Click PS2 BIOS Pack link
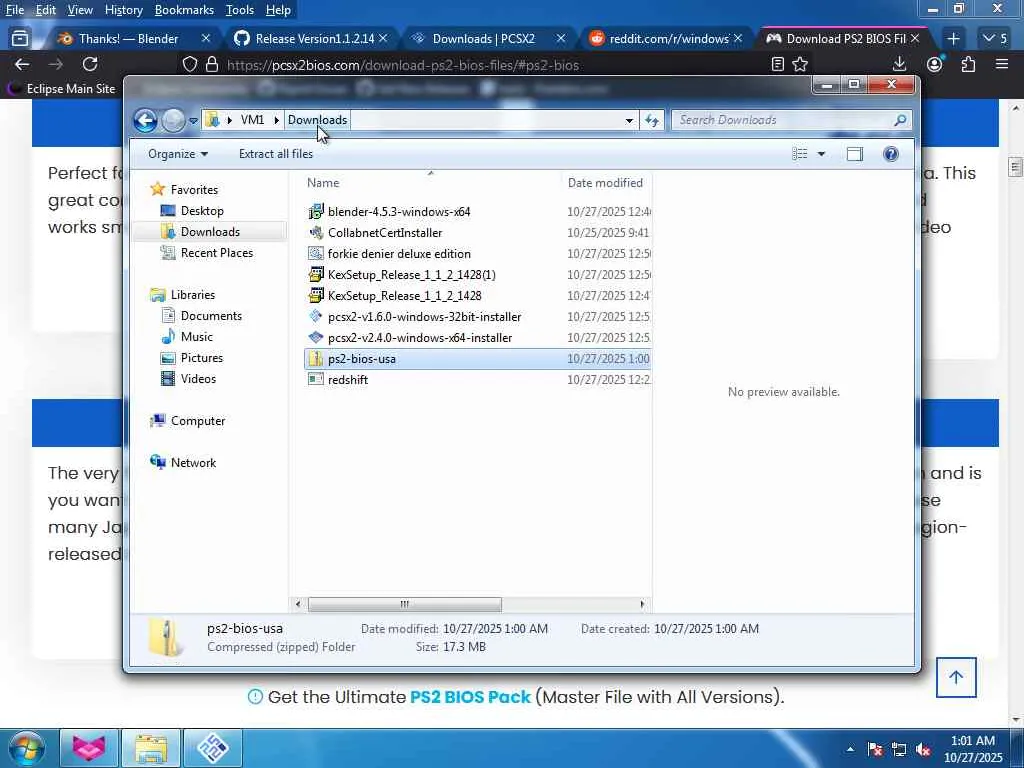The image size is (1024, 768). (x=470, y=697)
